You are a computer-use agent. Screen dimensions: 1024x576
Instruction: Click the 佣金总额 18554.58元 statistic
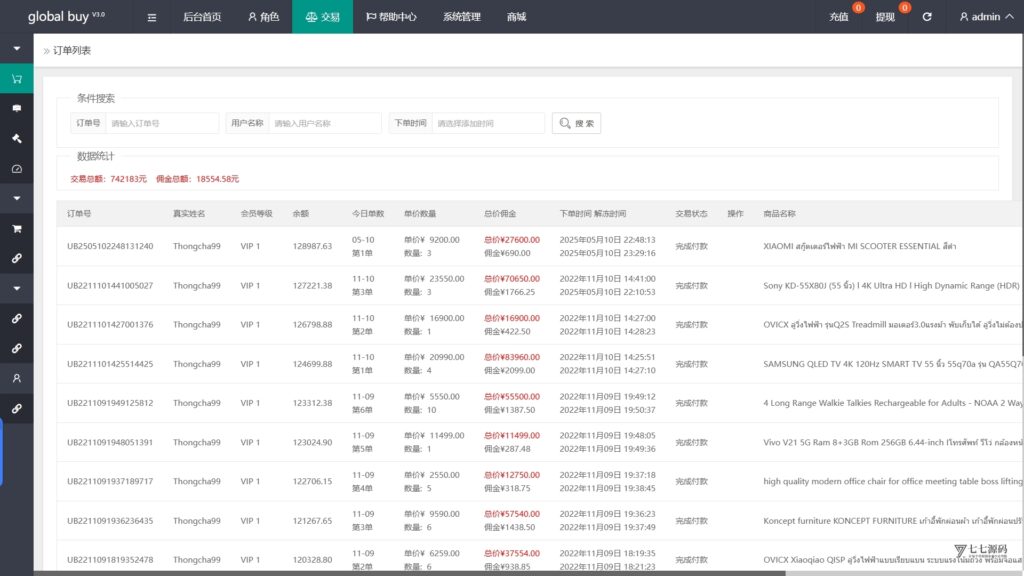click(197, 179)
